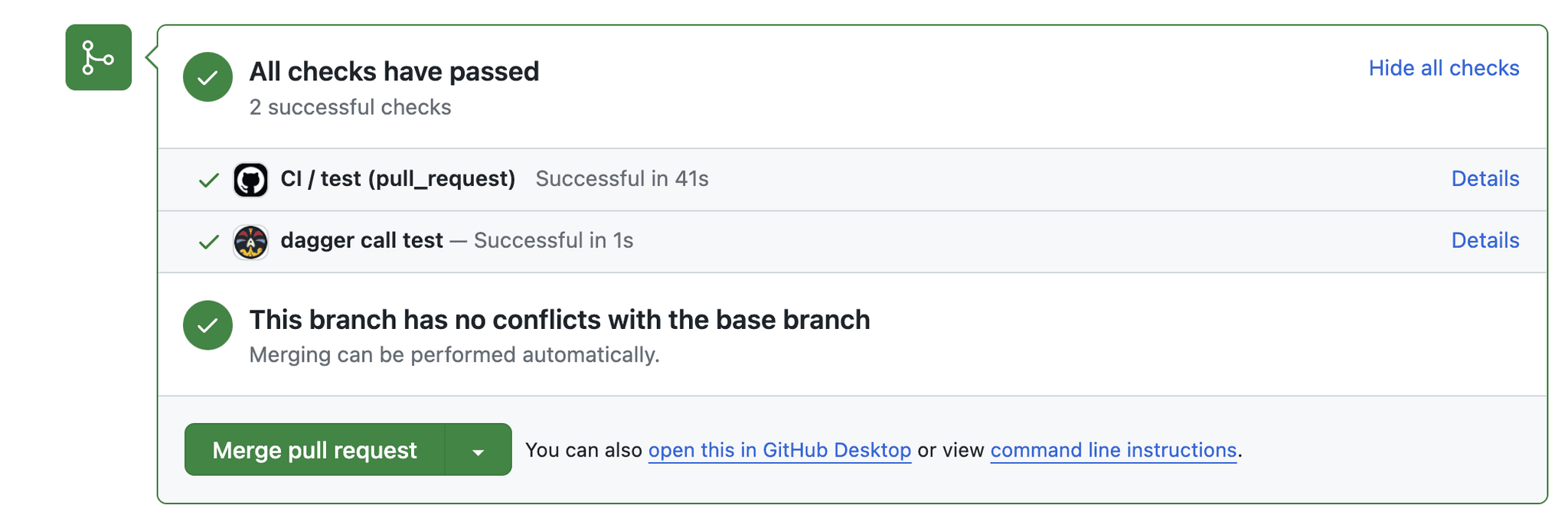Click the Merge pull request button
This screenshot has height=524, width=1568.
(x=315, y=450)
